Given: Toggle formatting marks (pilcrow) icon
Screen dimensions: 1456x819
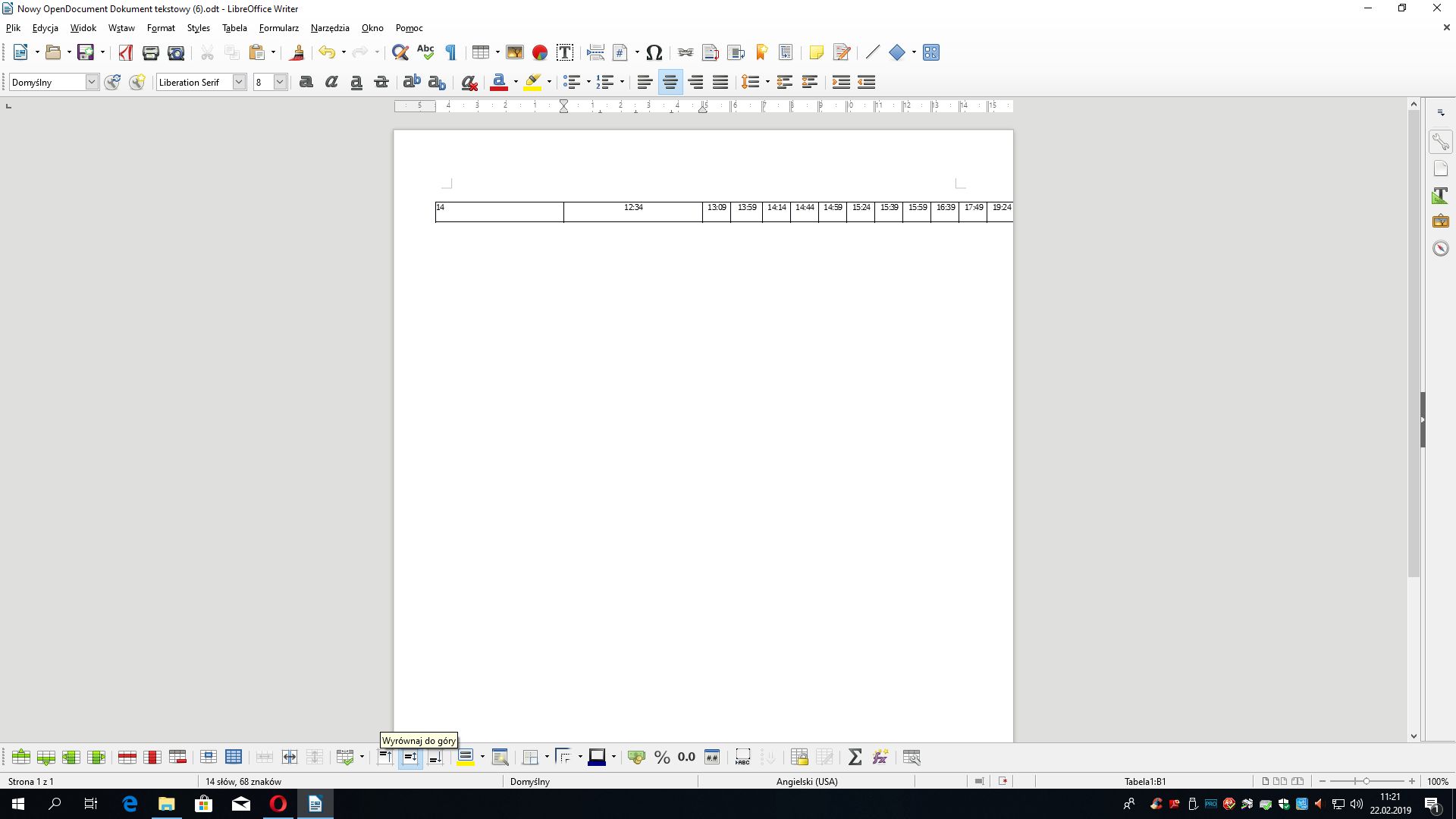Looking at the screenshot, I should click(451, 52).
